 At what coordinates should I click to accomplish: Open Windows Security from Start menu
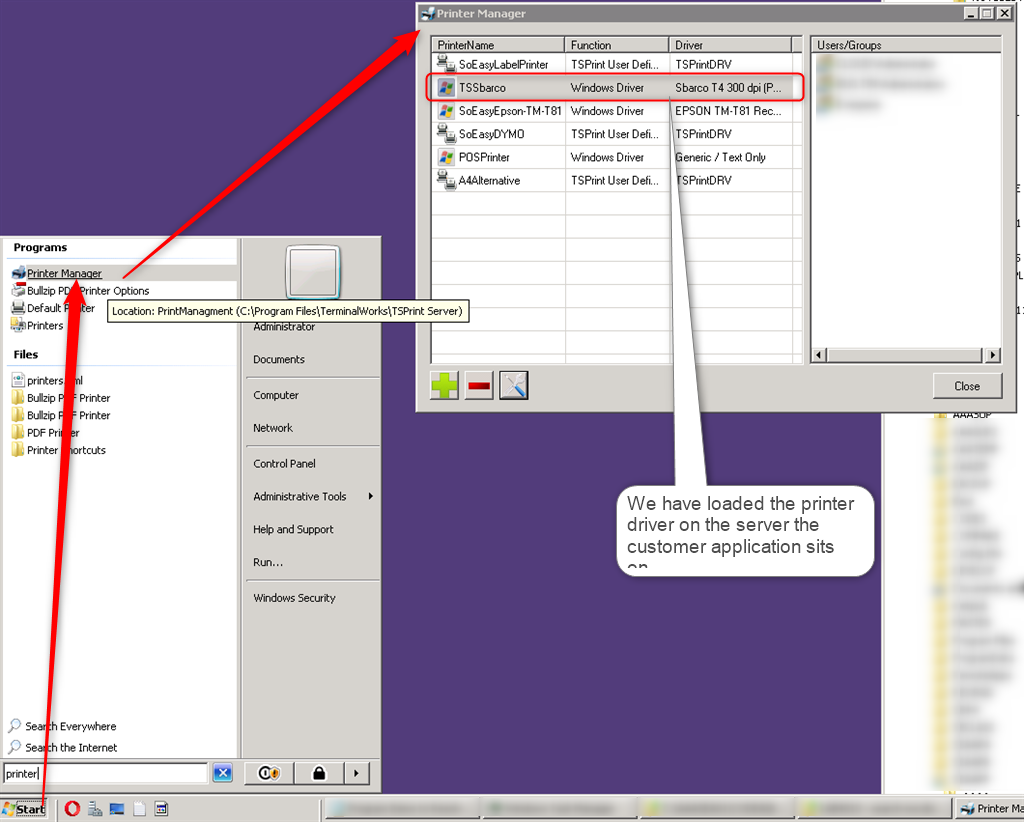tap(294, 597)
